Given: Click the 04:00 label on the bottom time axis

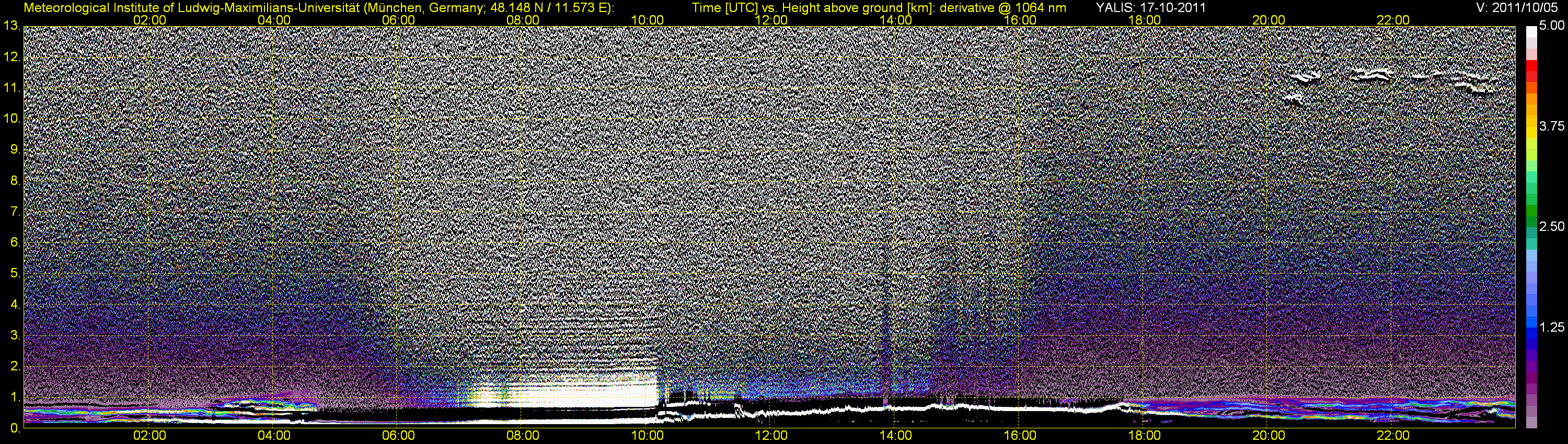Looking at the screenshot, I should tap(274, 436).
